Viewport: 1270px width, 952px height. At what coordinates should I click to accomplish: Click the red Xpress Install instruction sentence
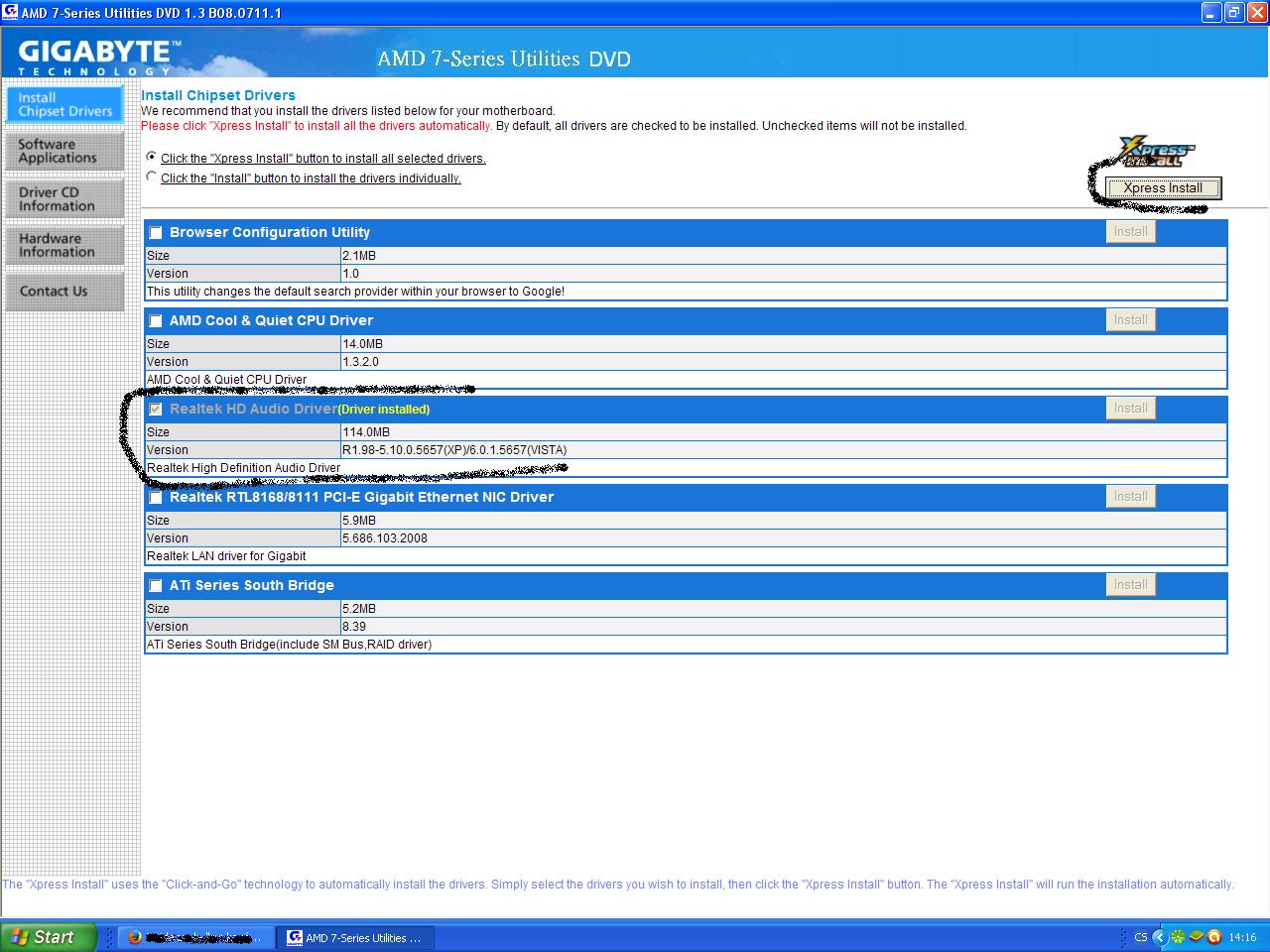pos(317,126)
